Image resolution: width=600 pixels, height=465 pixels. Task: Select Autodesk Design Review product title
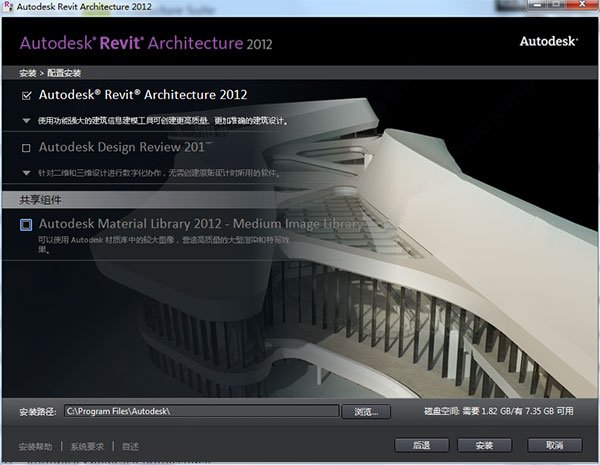pos(126,147)
